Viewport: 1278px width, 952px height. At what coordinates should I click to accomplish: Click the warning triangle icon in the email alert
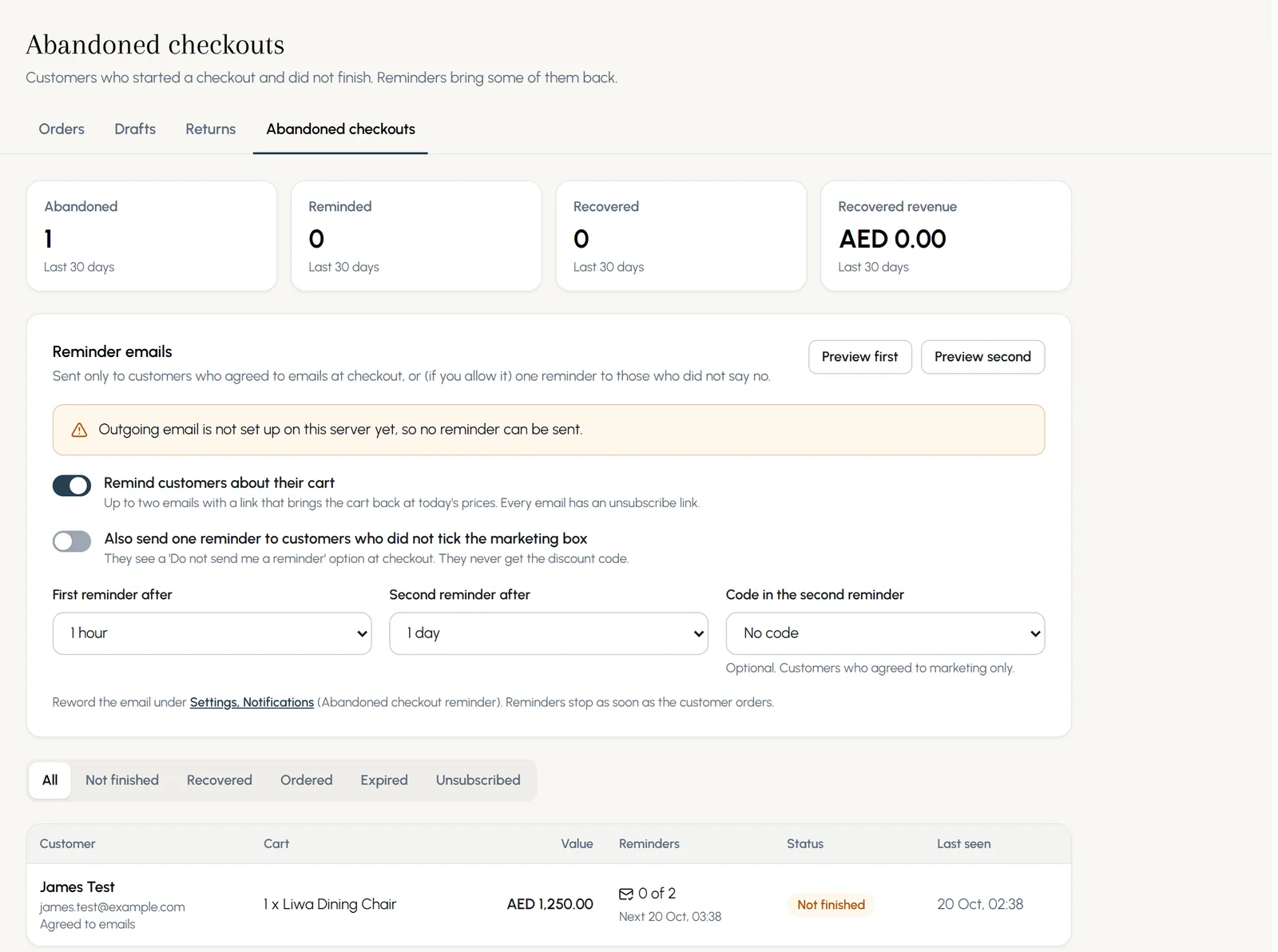point(79,430)
